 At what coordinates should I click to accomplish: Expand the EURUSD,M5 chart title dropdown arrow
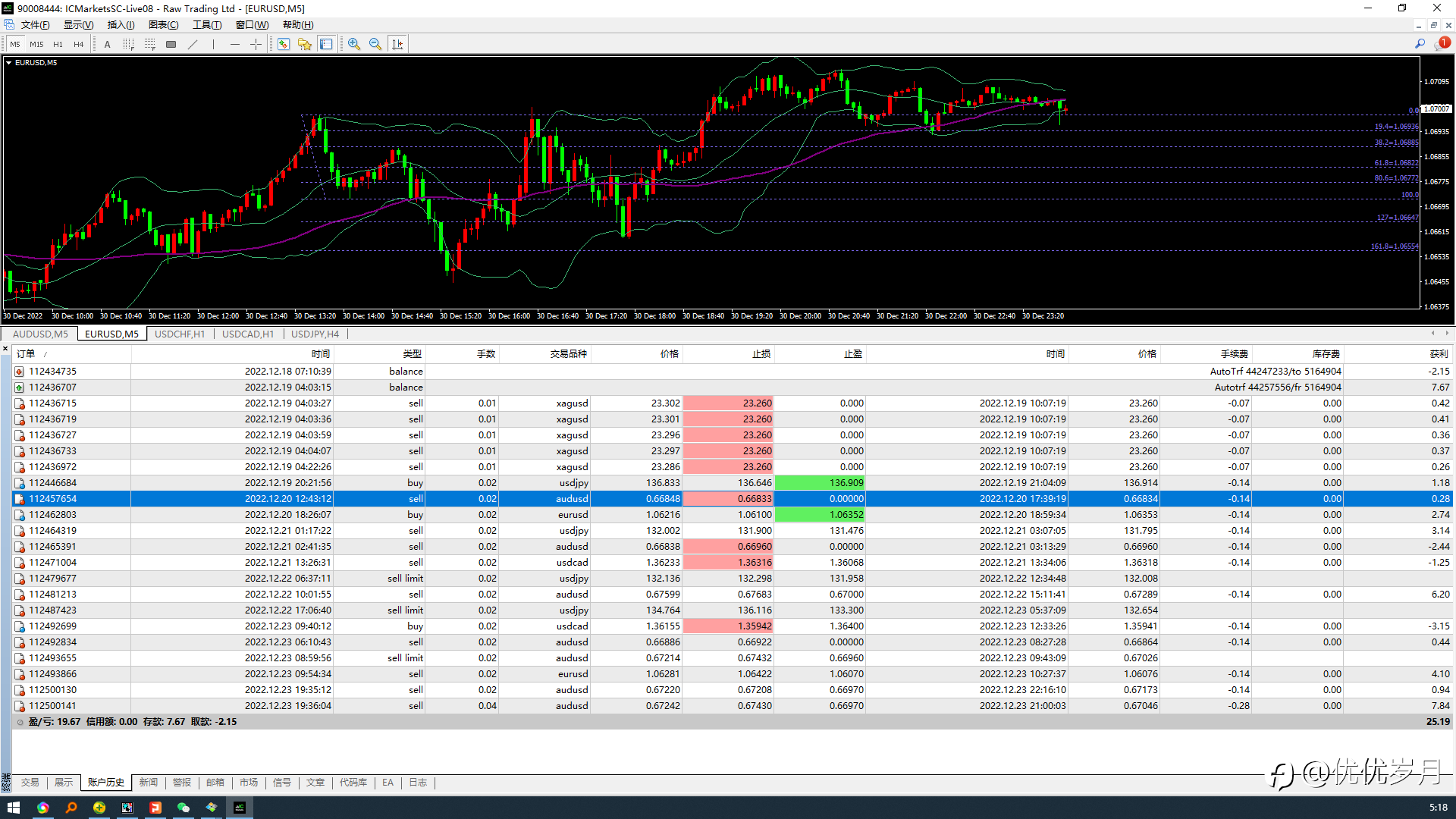(x=8, y=63)
